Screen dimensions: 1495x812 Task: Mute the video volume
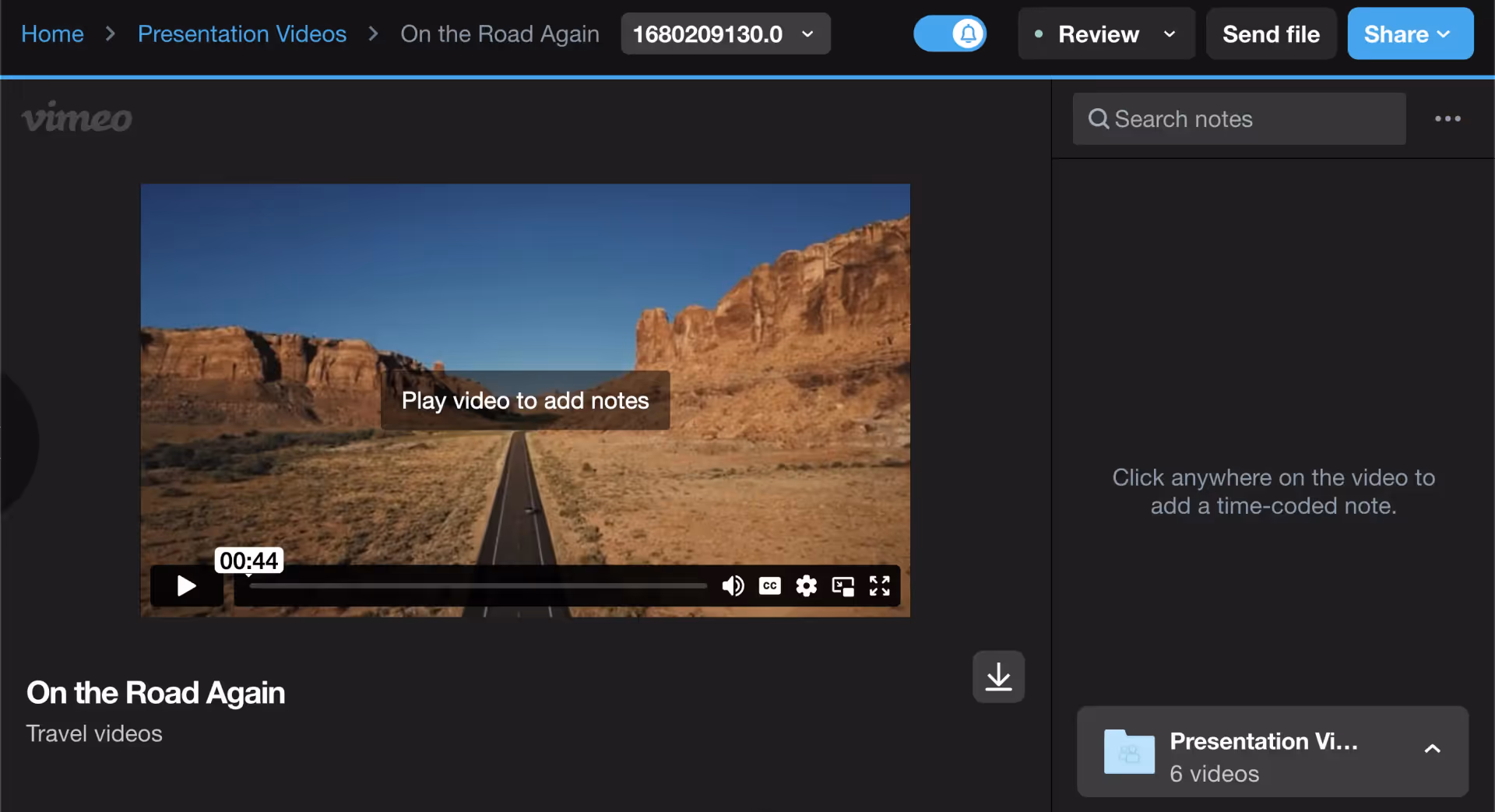pyautogui.click(x=733, y=585)
